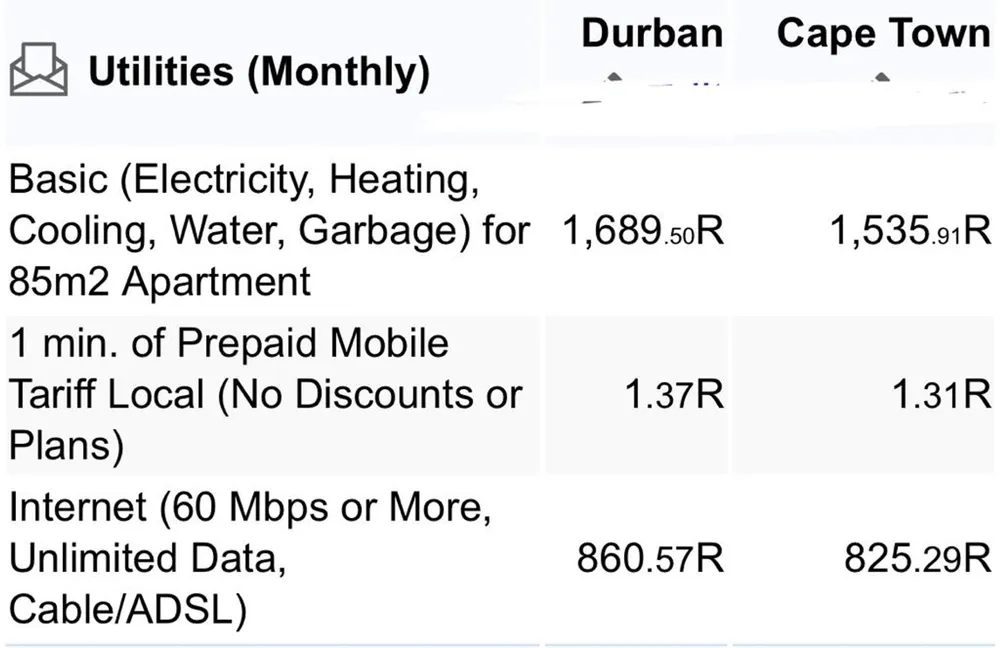Click the text No Discounts or Plans
The image size is (1000, 648).
[265, 420]
